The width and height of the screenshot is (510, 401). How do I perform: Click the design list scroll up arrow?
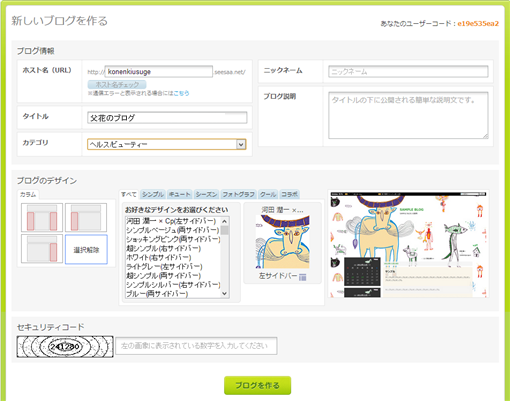(225, 221)
